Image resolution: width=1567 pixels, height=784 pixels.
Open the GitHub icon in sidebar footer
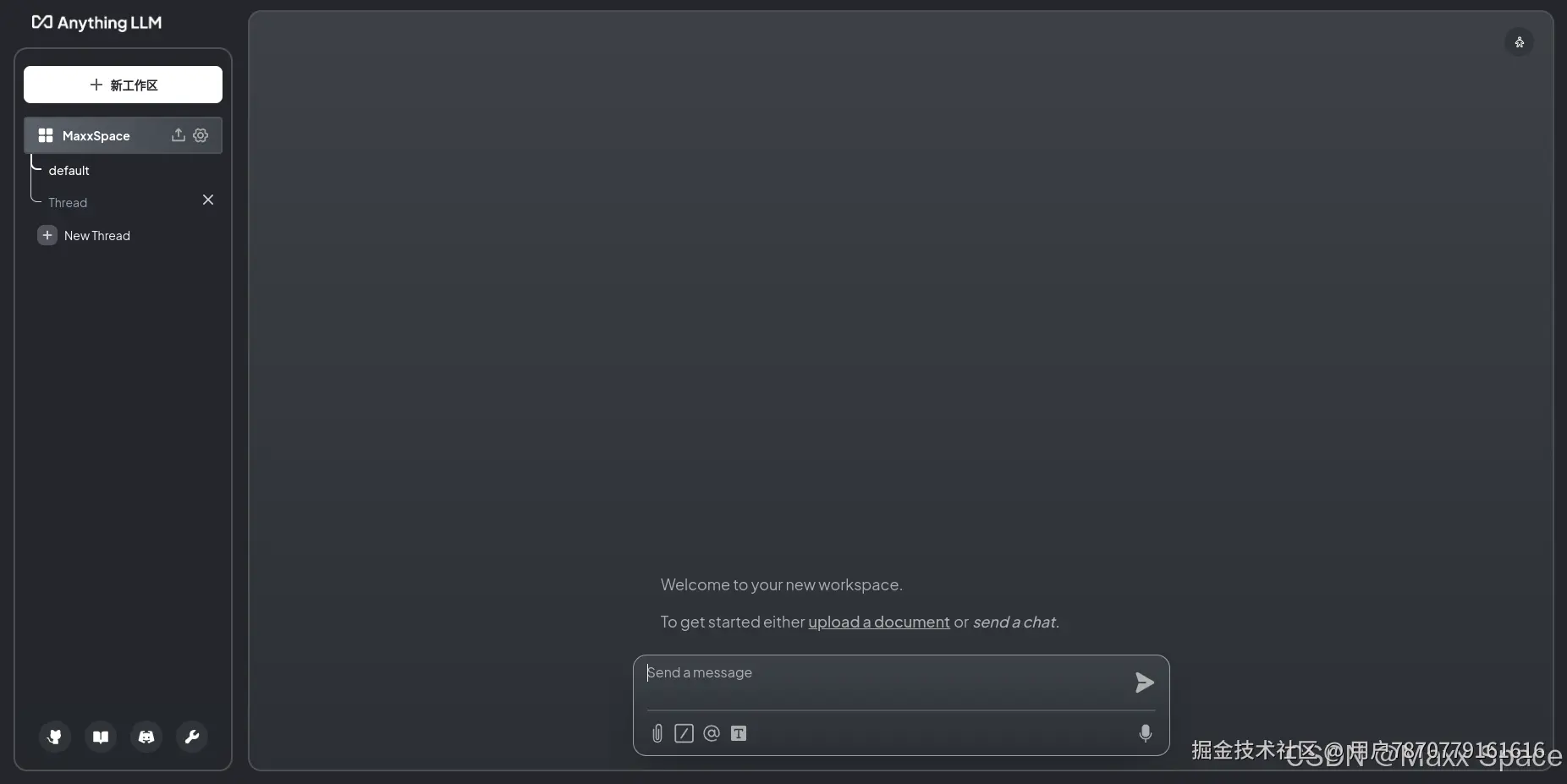pos(55,737)
